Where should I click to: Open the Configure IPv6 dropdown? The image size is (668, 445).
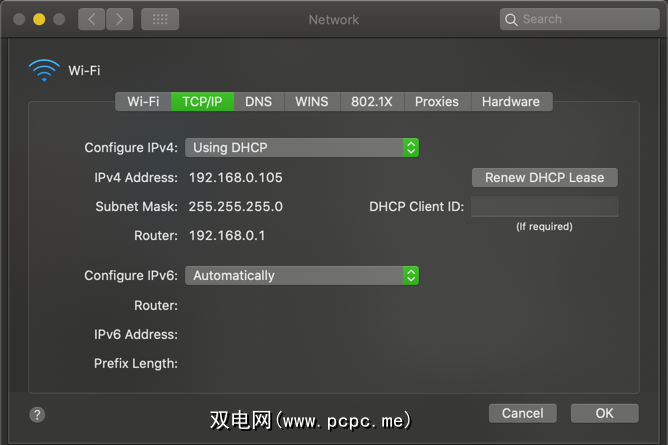(x=301, y=275)
